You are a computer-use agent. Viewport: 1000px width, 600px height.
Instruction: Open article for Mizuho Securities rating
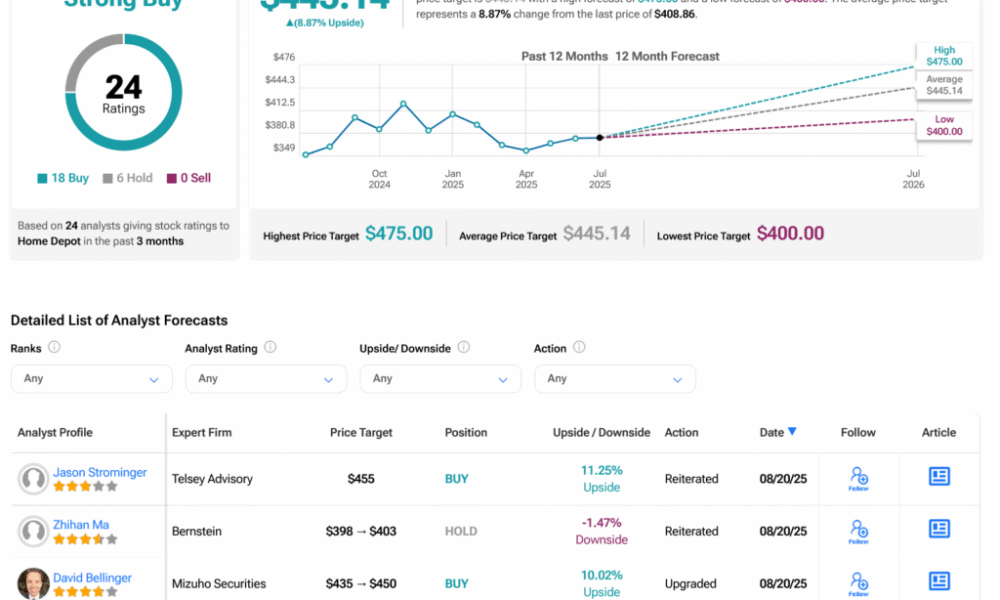click(x=939, y=581)
